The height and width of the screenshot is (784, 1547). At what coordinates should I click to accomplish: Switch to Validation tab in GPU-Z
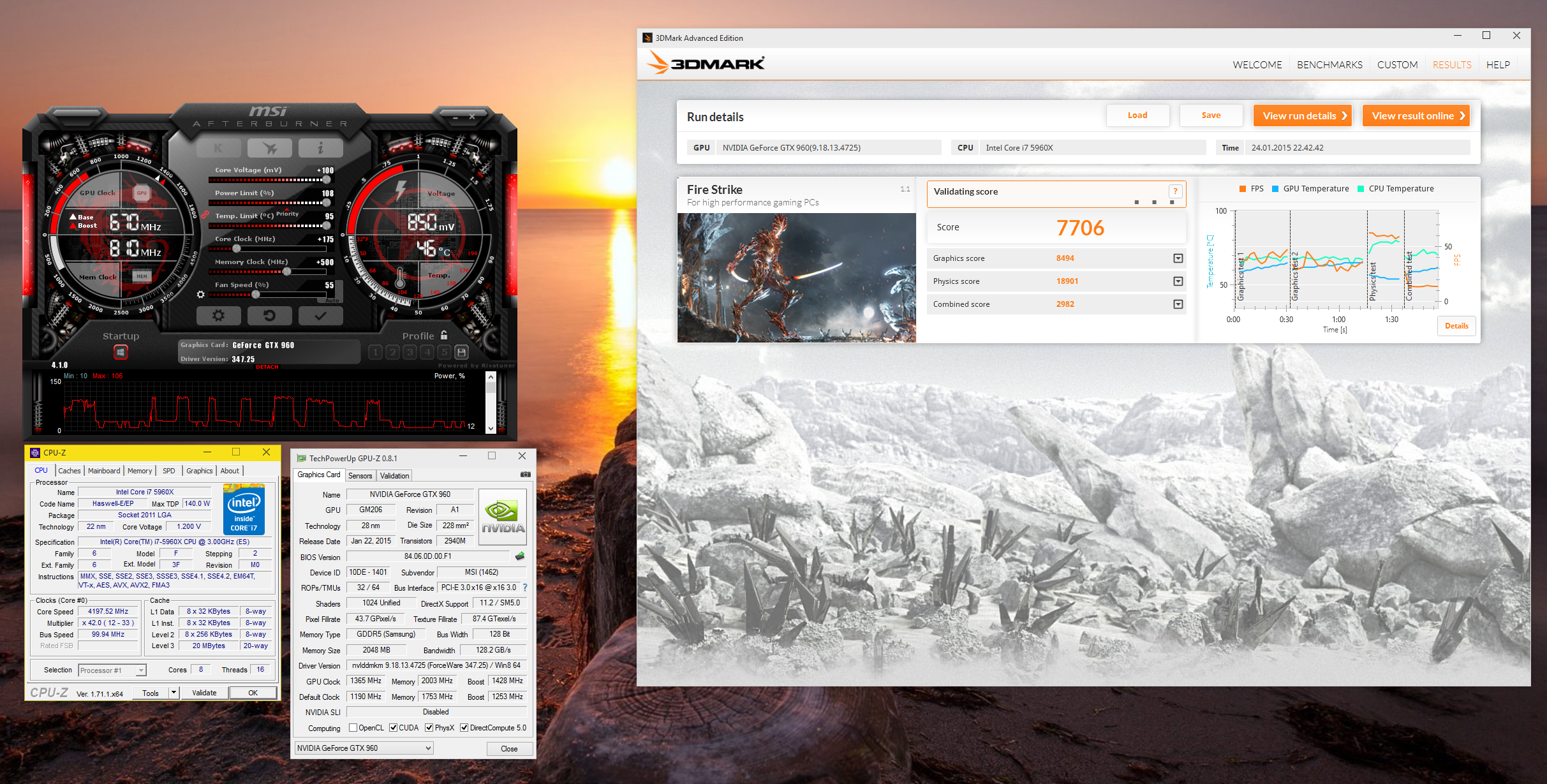394,476
